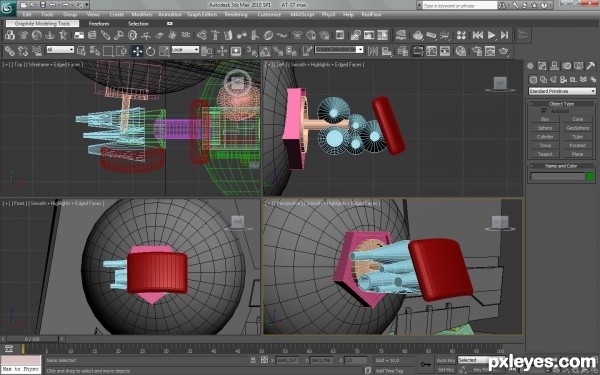Activate the Select and Scale tool
600x375 pixels.
pyautogui.click(x=164, y=51)
